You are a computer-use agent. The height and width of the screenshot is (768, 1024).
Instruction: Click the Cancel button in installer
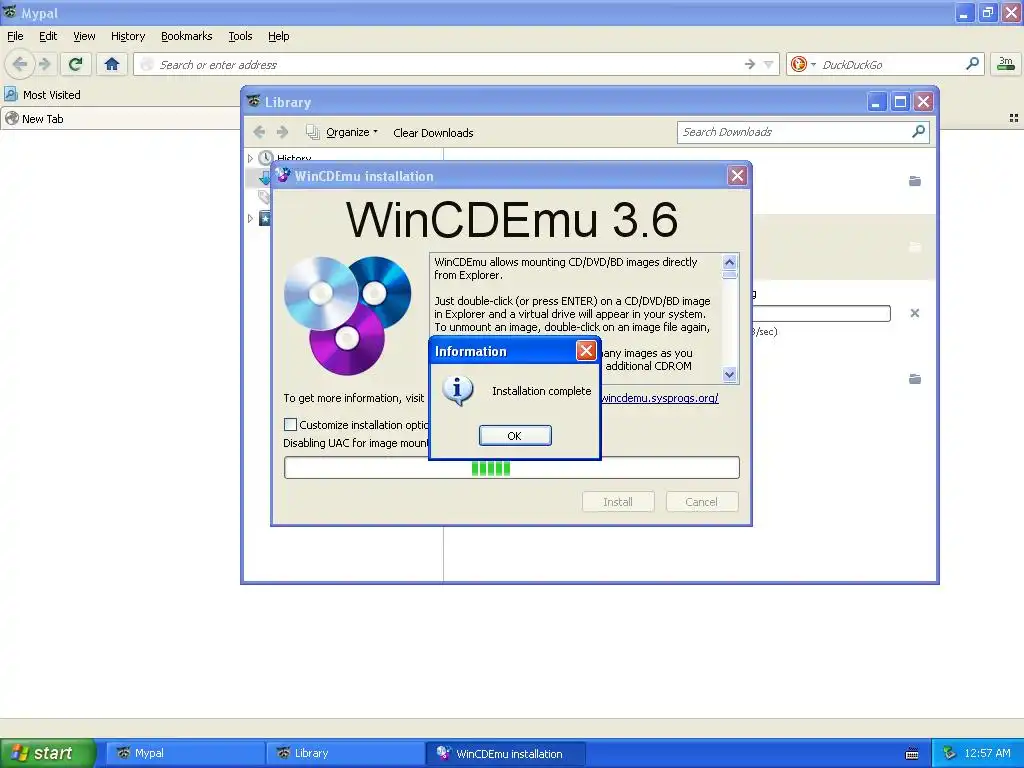point(701,502)
